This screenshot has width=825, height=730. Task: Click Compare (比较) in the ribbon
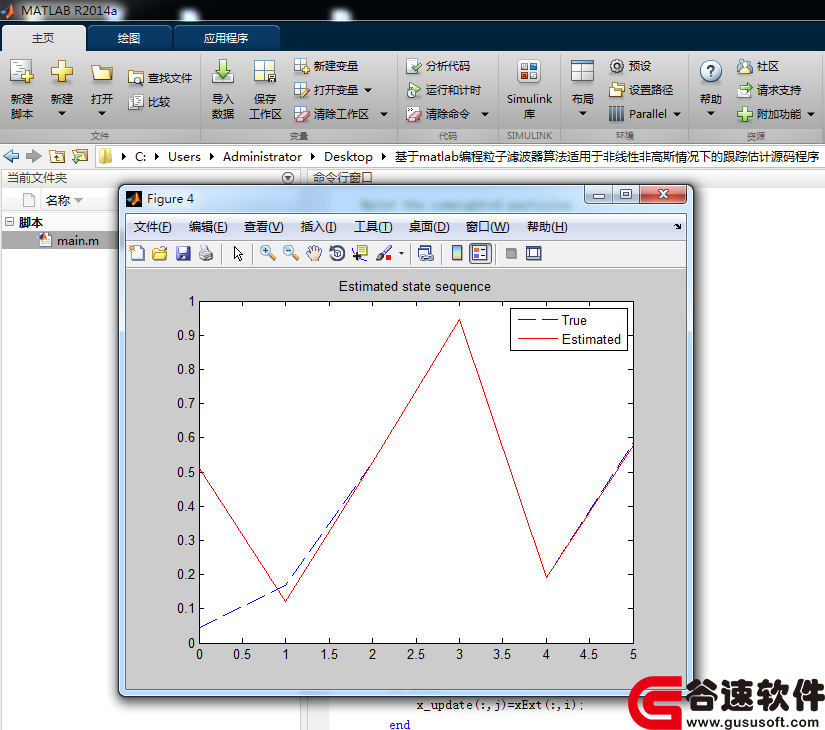tap(149, 102)
